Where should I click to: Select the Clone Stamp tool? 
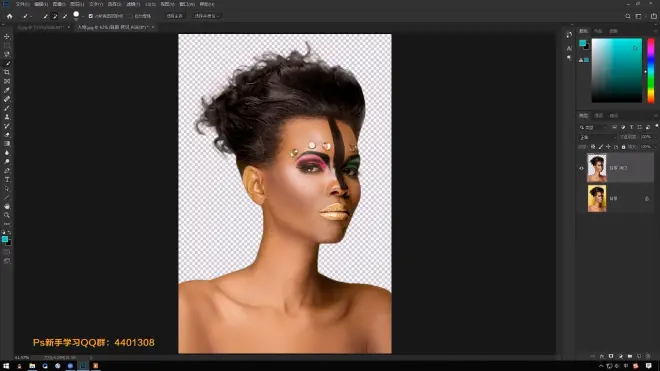click(x=7, y=117)
